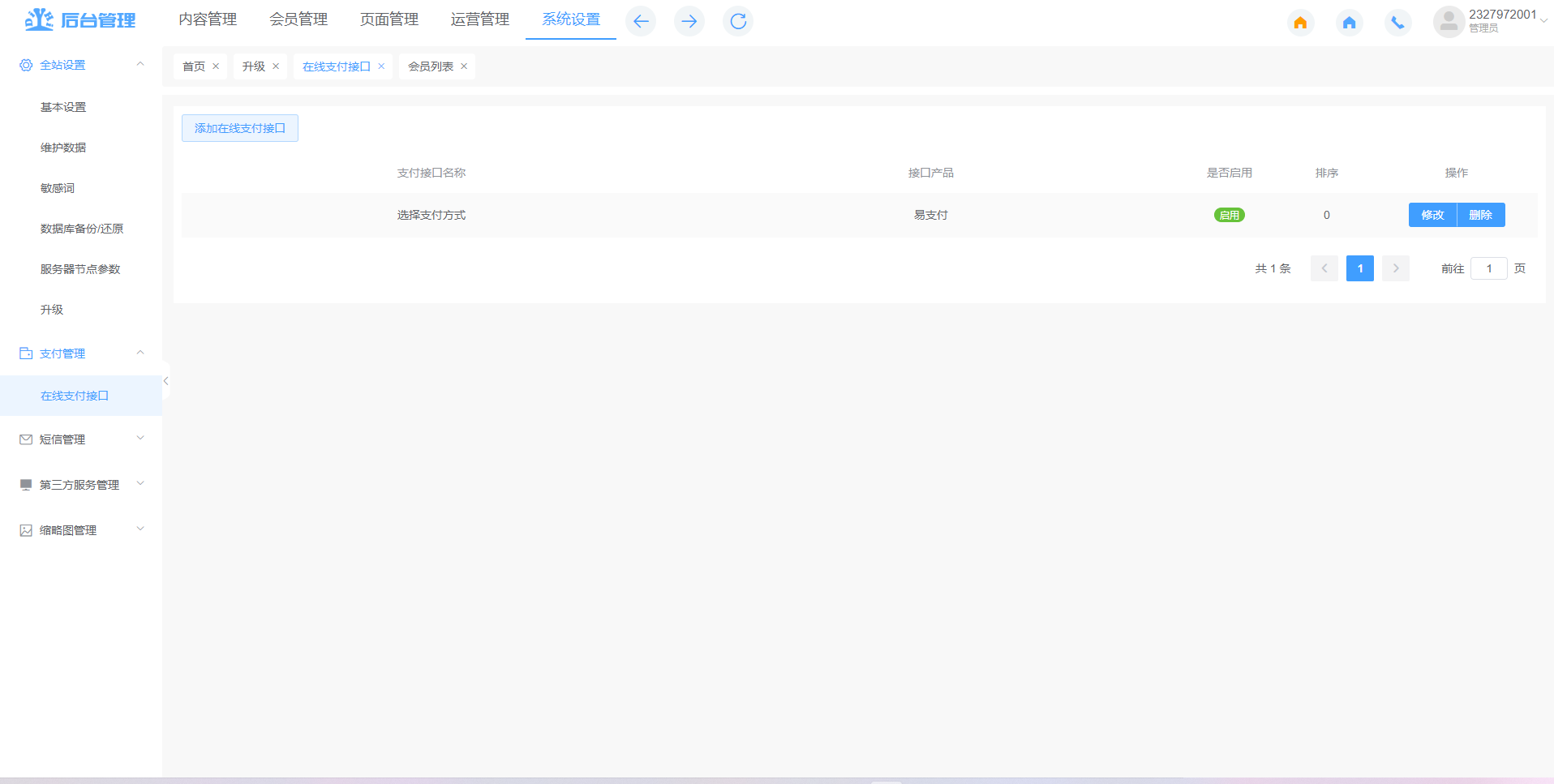
Task: Click the envelope icon beside 短信管理
Action: [26, 439]
